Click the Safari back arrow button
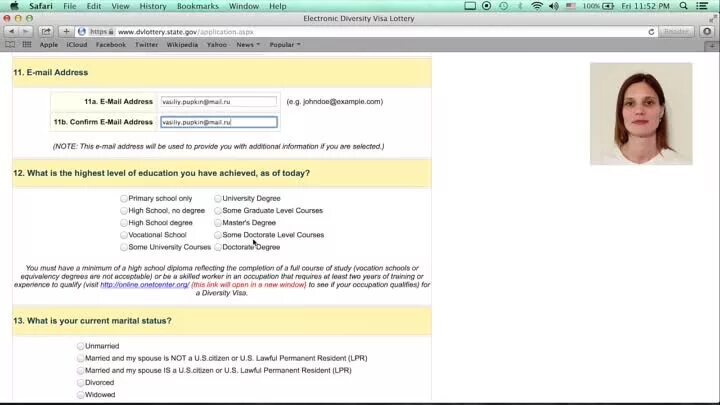Image resolution: width=720 pixels, height=405 pixels. 11,31
